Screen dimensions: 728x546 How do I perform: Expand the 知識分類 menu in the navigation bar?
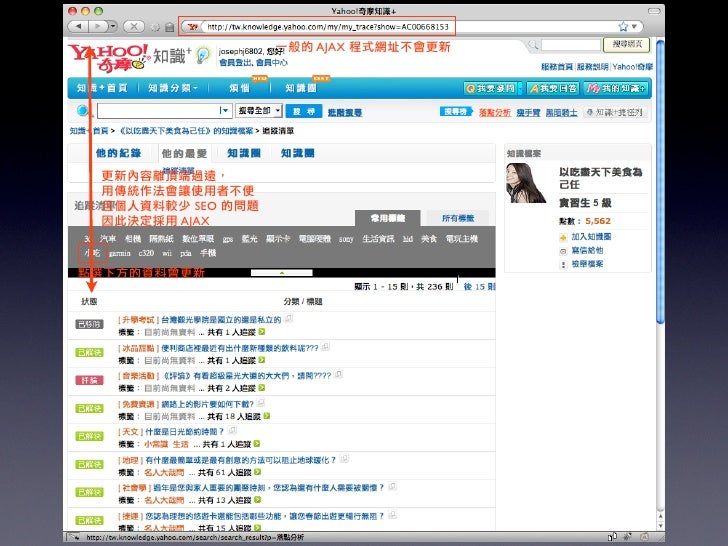[x=172, y=88]
